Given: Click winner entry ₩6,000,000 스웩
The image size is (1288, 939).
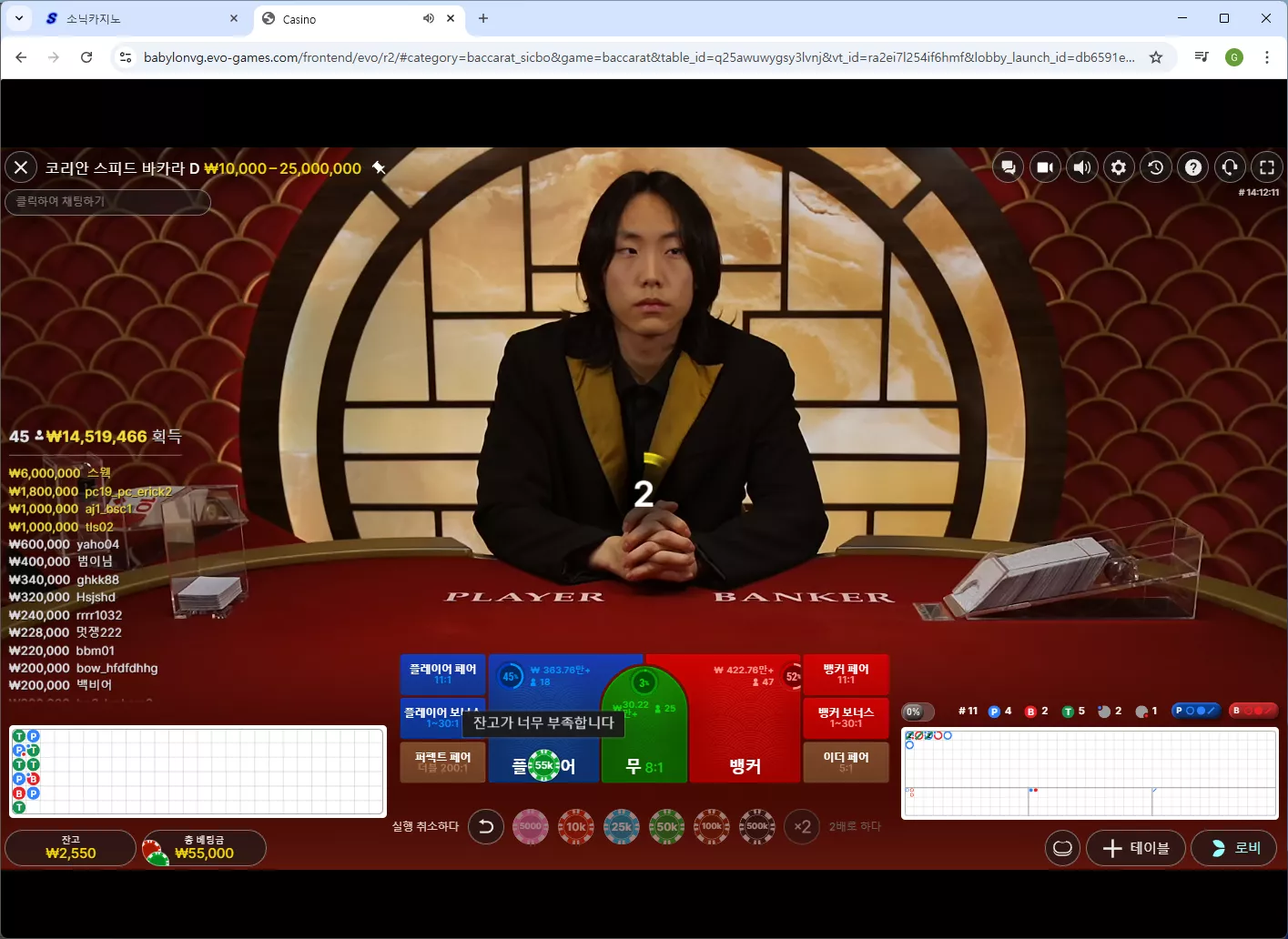Looking at the screenshot, I should [x=60, y=473].
